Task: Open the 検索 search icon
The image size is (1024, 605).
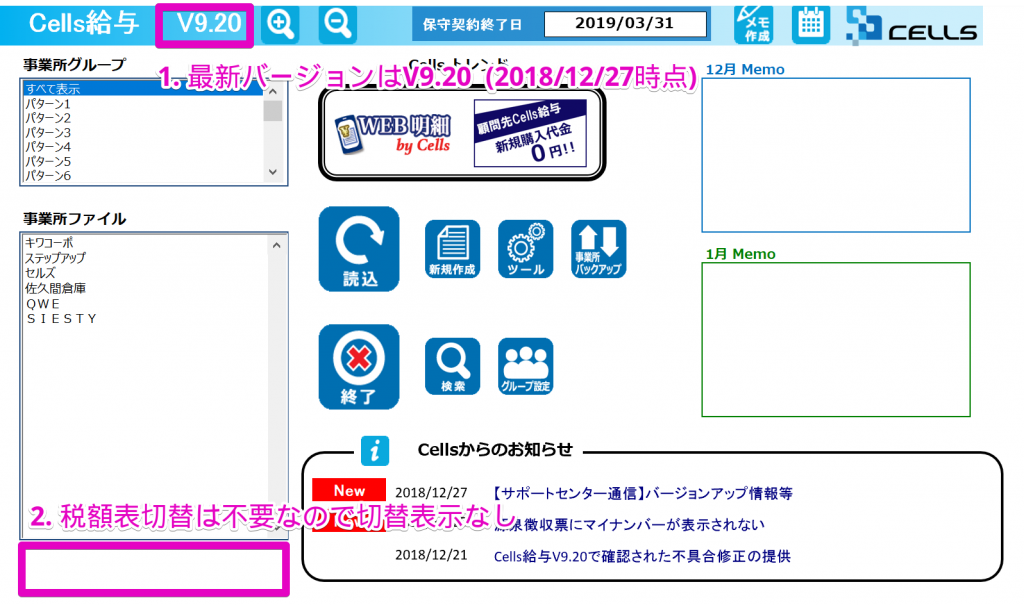Action: click(453, 367)
